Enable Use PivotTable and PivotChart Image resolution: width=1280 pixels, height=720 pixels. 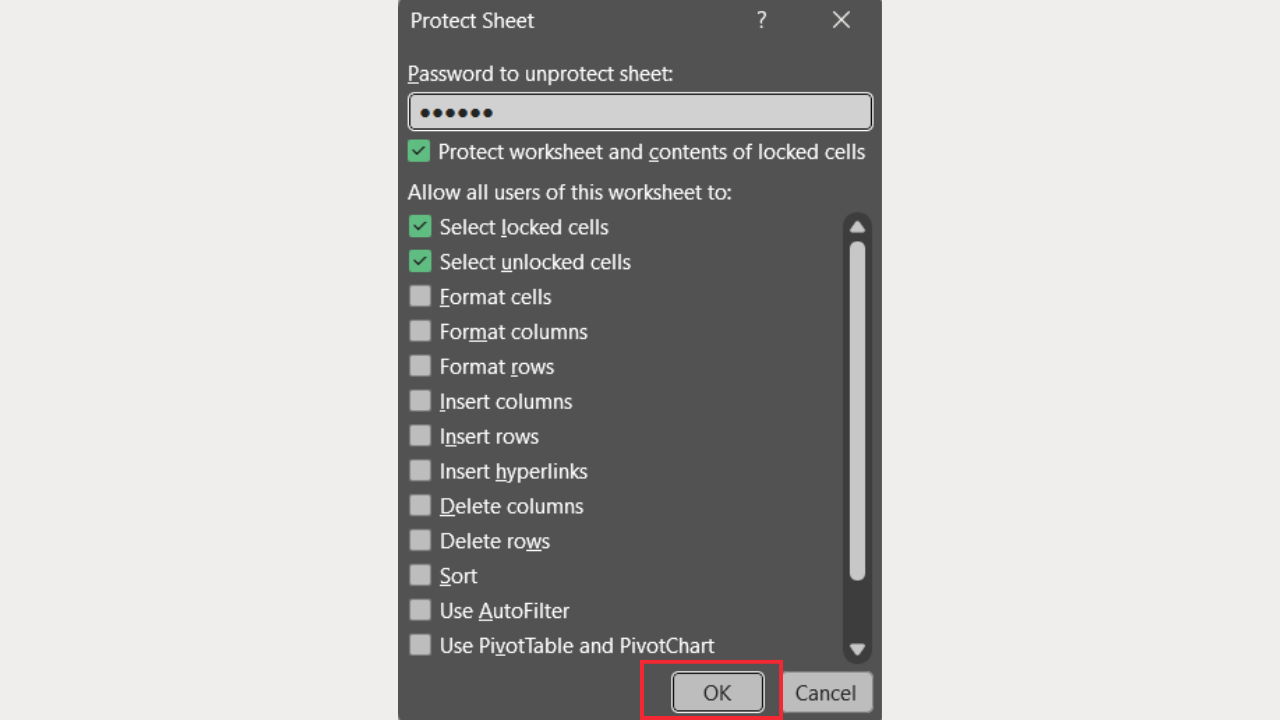coord(420,646)
